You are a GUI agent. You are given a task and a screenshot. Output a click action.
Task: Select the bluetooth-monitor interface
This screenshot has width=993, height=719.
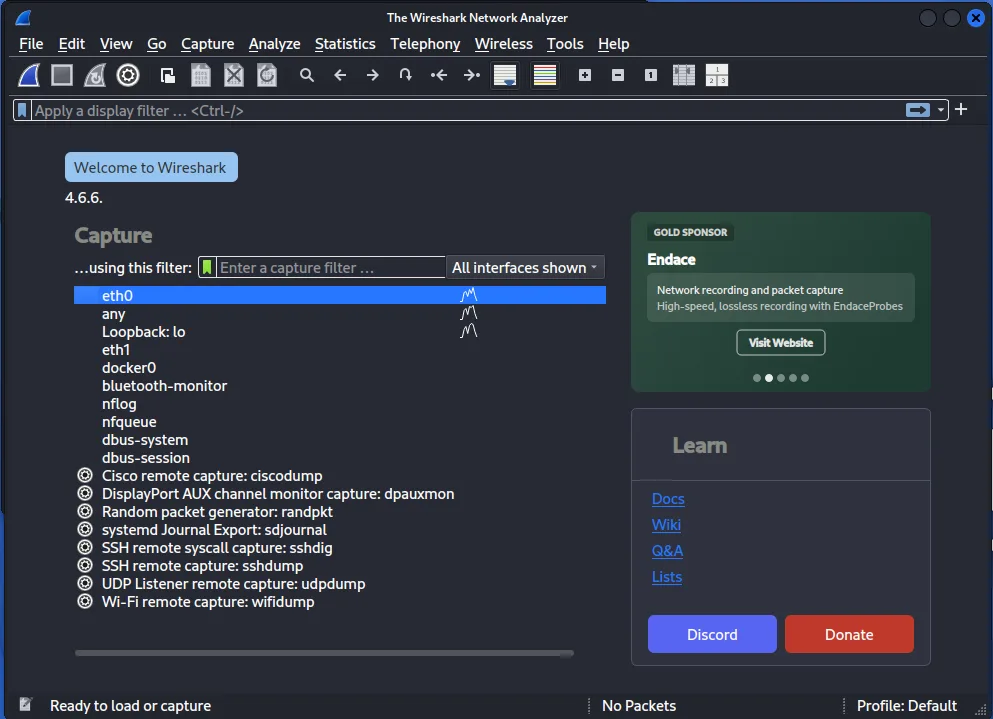tap(339, 386)
